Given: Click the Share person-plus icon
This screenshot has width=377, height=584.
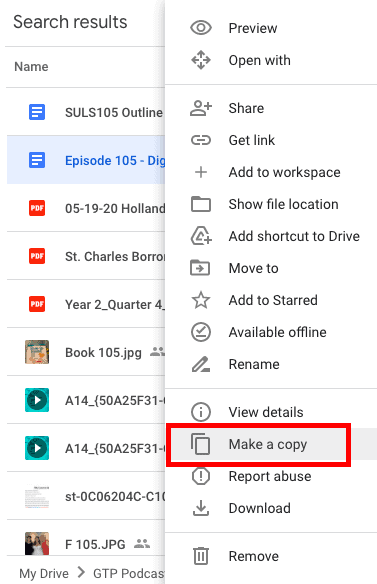Looking at the screenshot, I should tap(201, 108).
